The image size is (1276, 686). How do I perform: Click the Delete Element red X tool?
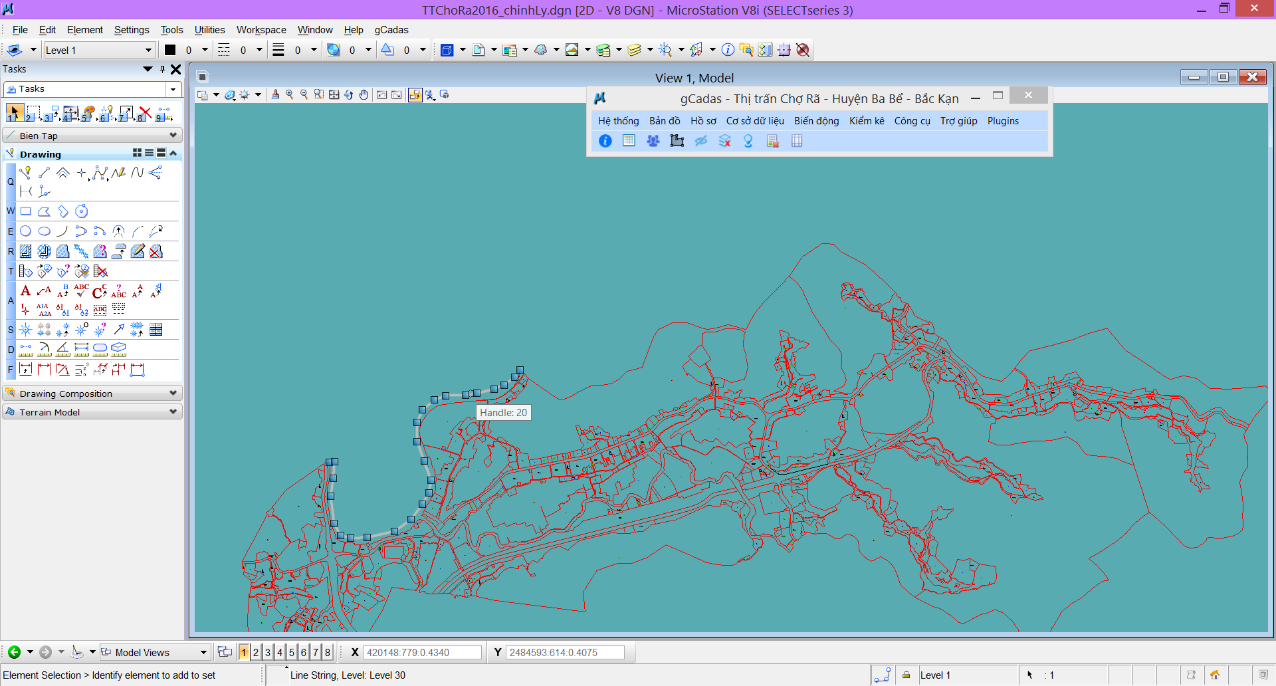tap(145, 113)
